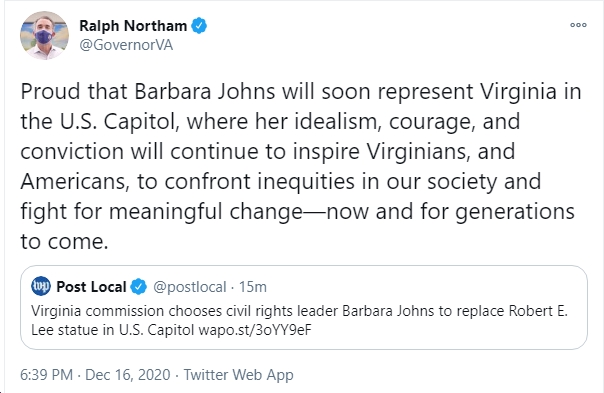The height and width of the screenshot is (393, 604).
Task: Open the Post Local account name
Action: point(91,287)
